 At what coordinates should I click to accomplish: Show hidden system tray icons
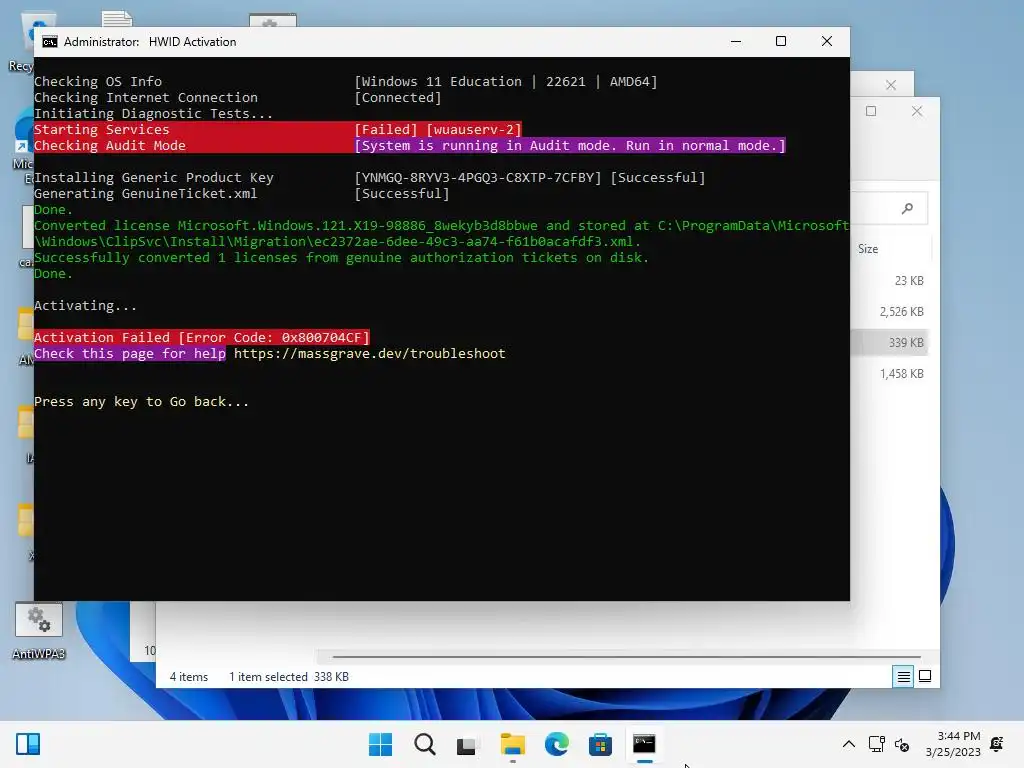click(x=848, y=744)
